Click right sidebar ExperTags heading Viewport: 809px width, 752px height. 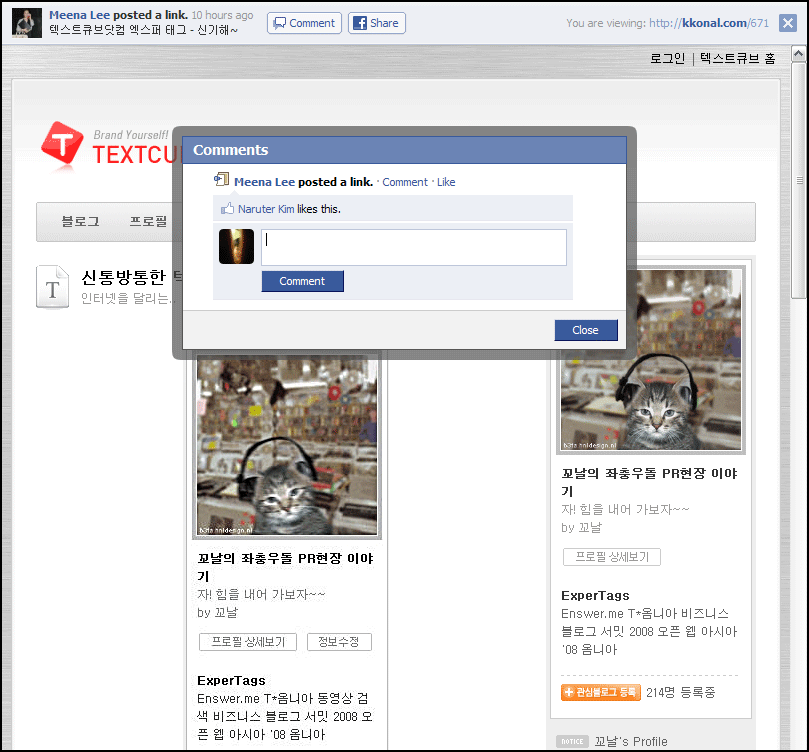point(595,596)
